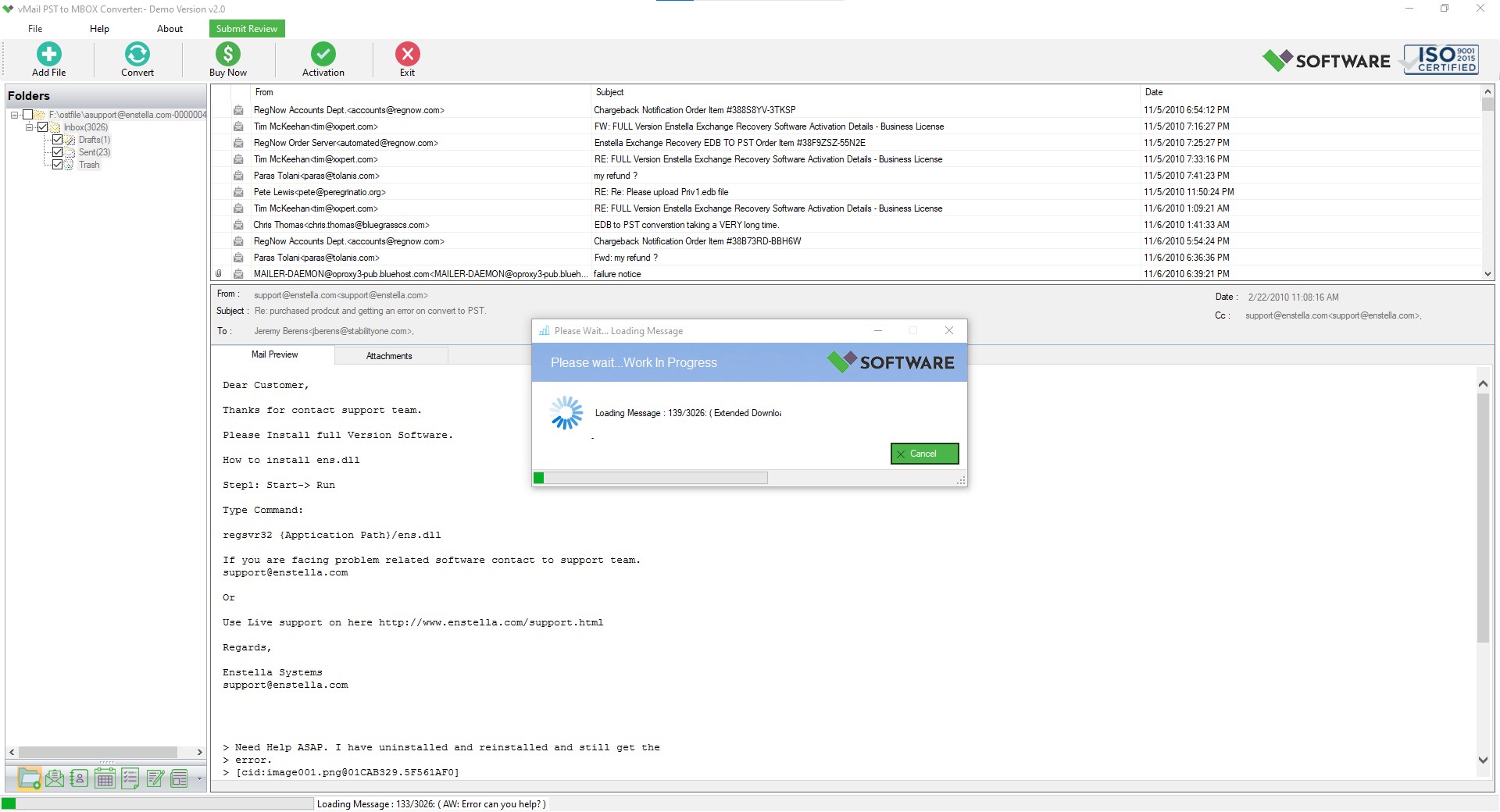
Task: Click the status bar progress indicator
Action: coord(157,803)
